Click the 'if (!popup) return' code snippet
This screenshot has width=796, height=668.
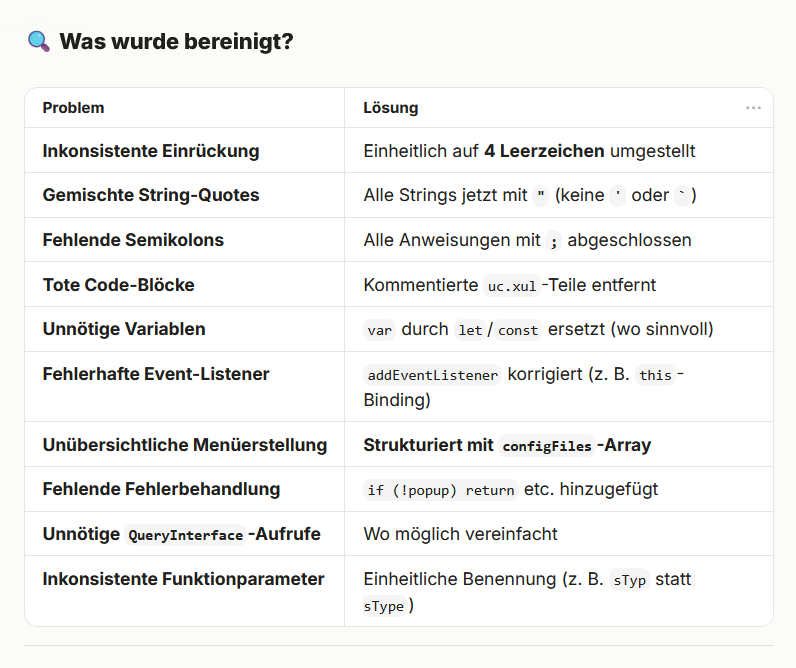point(441,490)
